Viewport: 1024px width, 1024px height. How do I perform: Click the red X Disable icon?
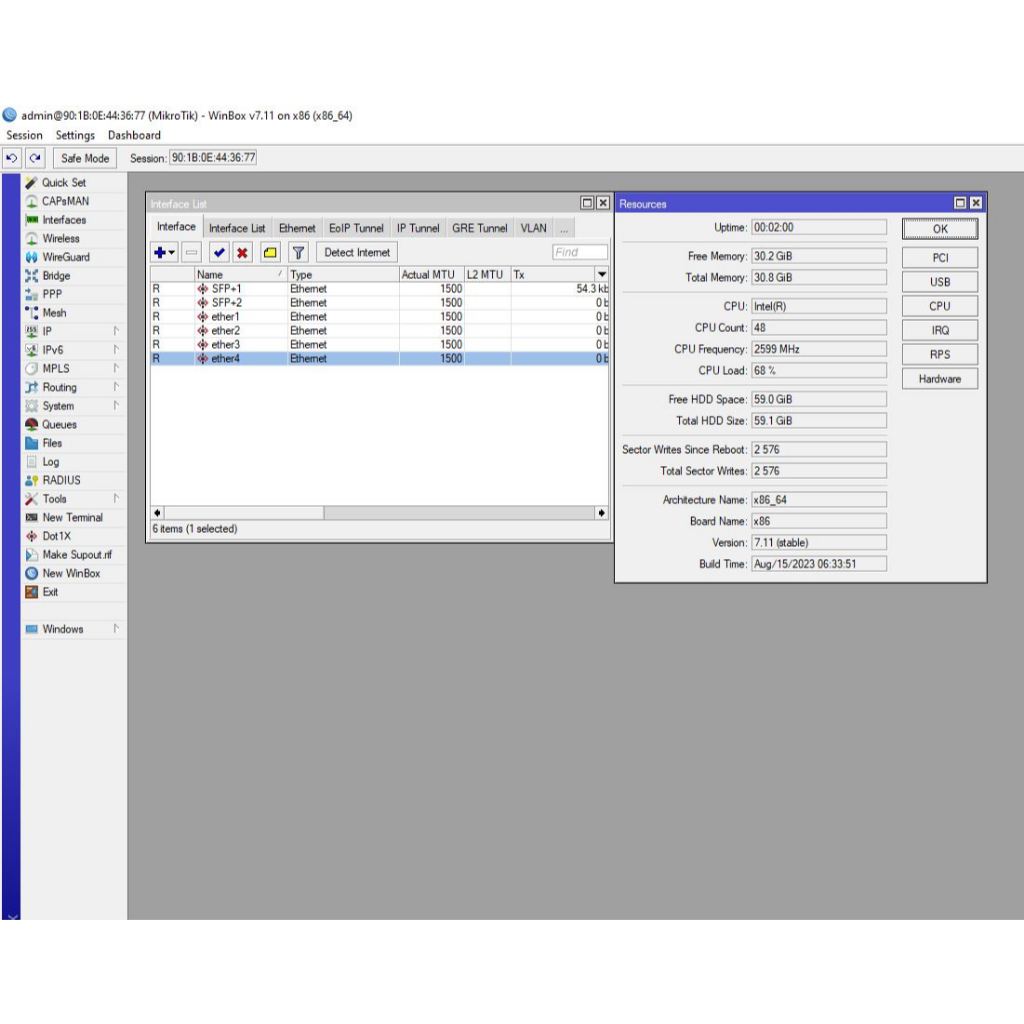242,253
